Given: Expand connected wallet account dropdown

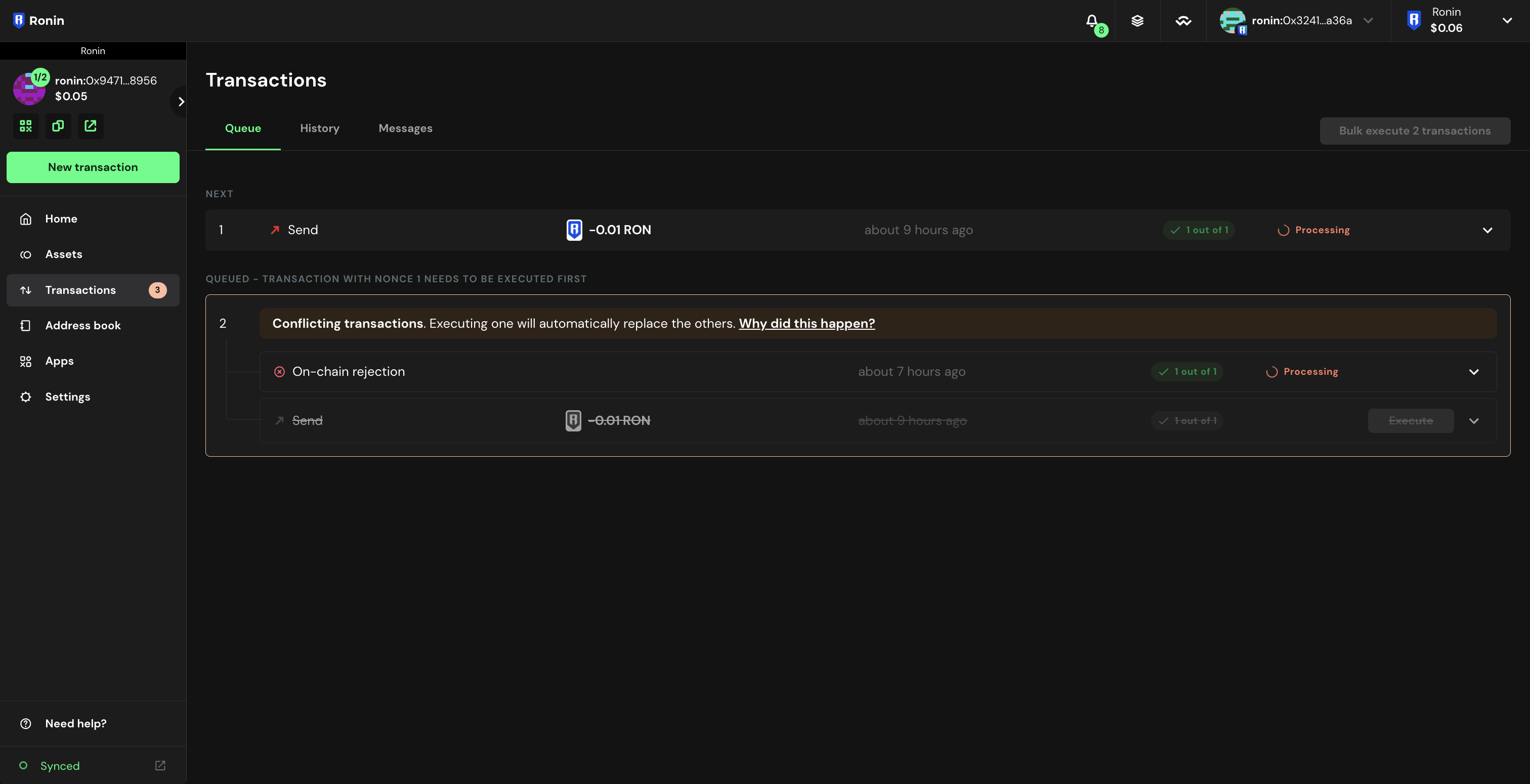Looking at the screenshot, I should (x=1369, y=21).
